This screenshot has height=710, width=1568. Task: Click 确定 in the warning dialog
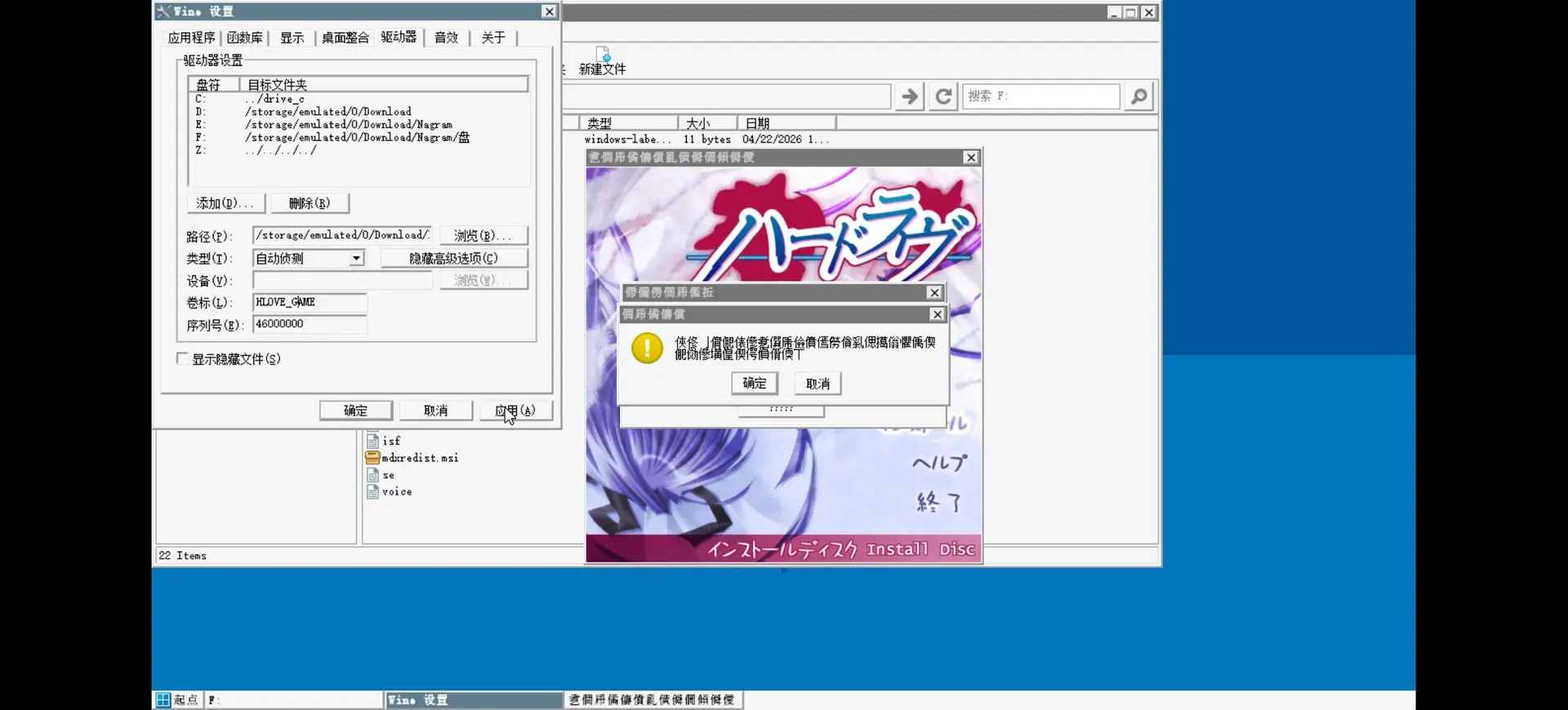(x=754, y=384)
